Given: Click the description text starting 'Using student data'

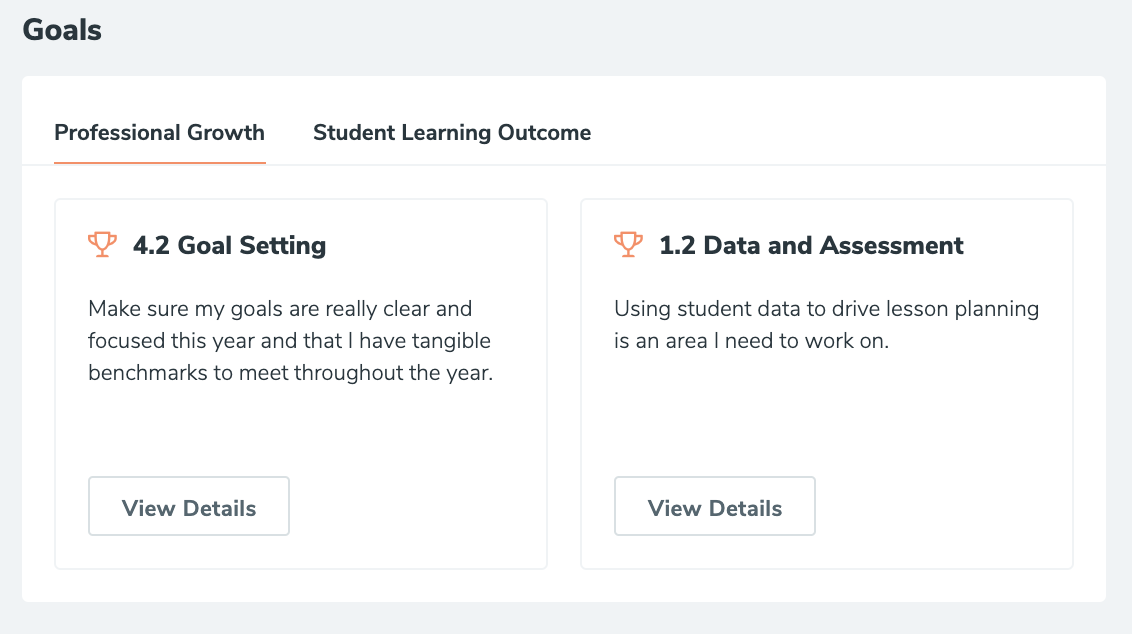Looking at the screenshot, I should click(x=827, y=325).
